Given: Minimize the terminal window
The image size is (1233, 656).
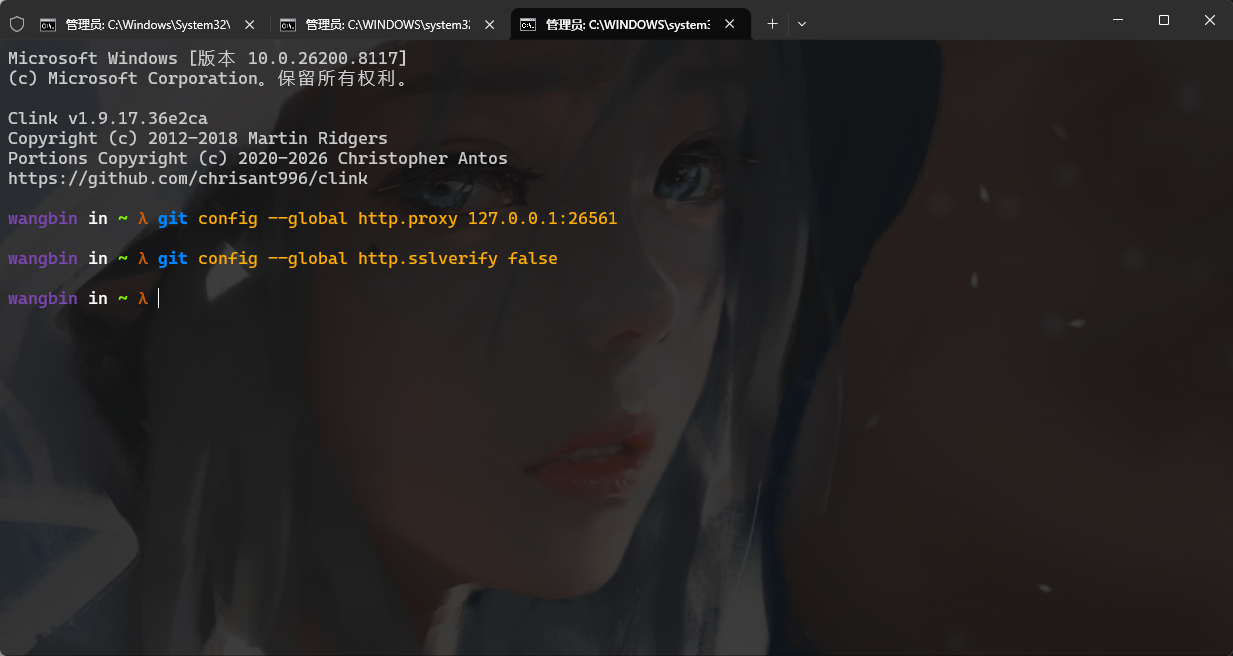Looking at the screenshot, I should 1118,20.
